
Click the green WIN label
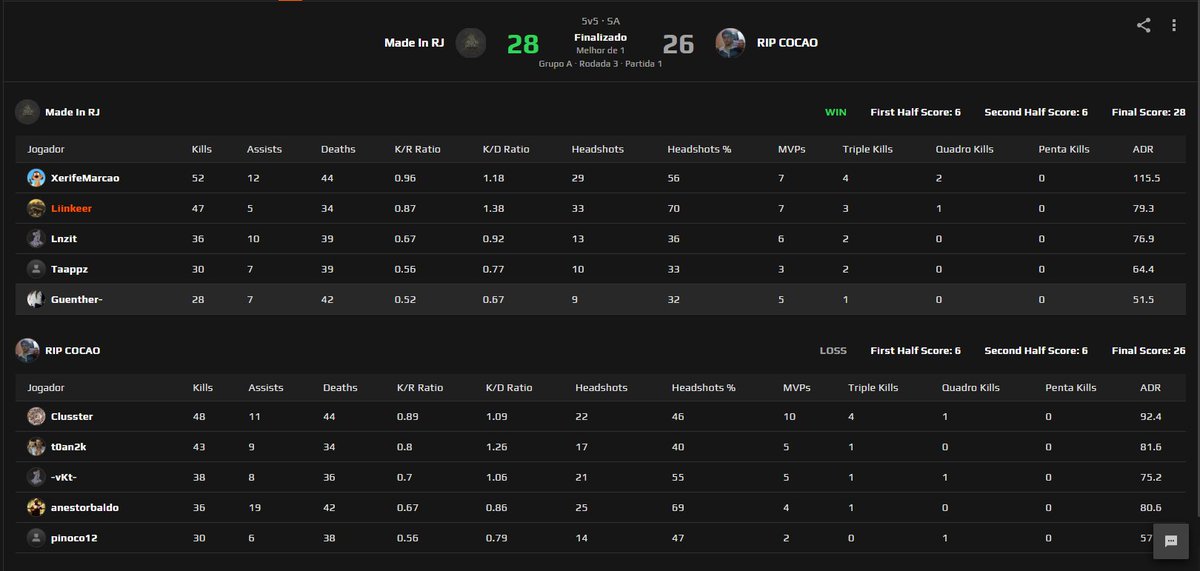click(835, 112)
